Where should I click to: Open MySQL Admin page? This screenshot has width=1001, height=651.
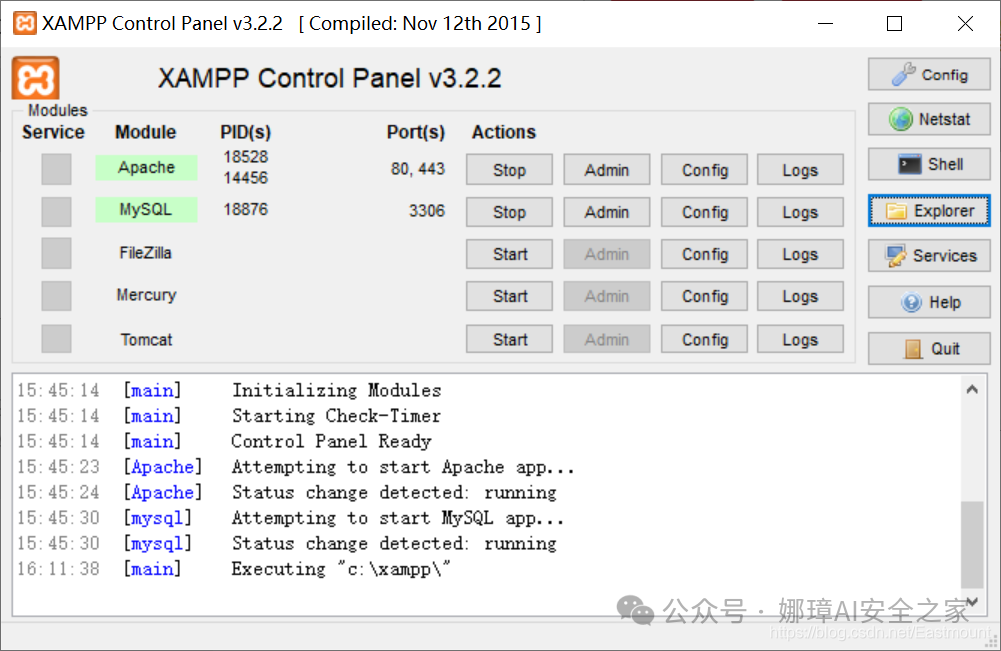pos(606,212)
